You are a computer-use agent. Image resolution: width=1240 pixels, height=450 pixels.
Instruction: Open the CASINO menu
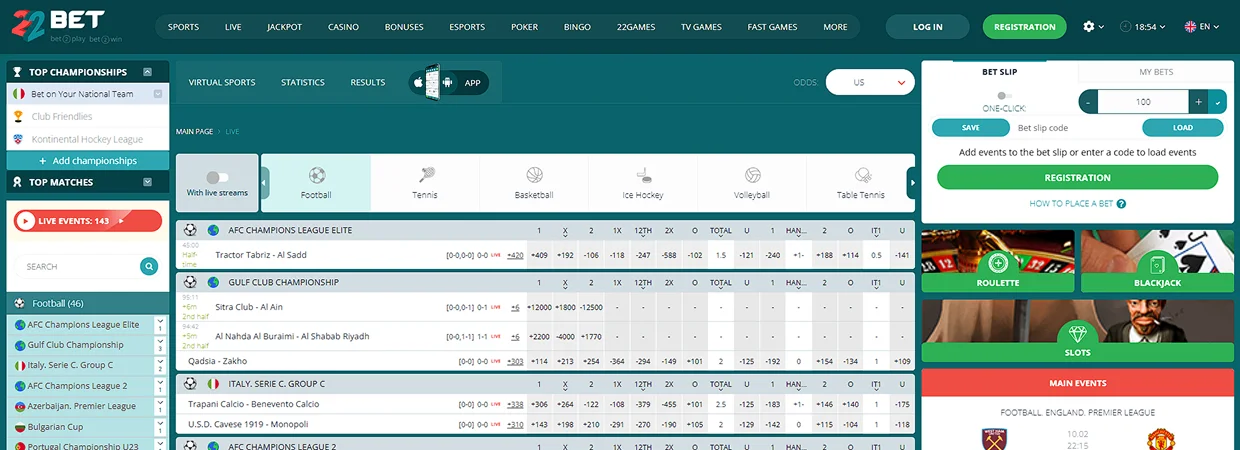pyautogui.click(x=344, y=27)
